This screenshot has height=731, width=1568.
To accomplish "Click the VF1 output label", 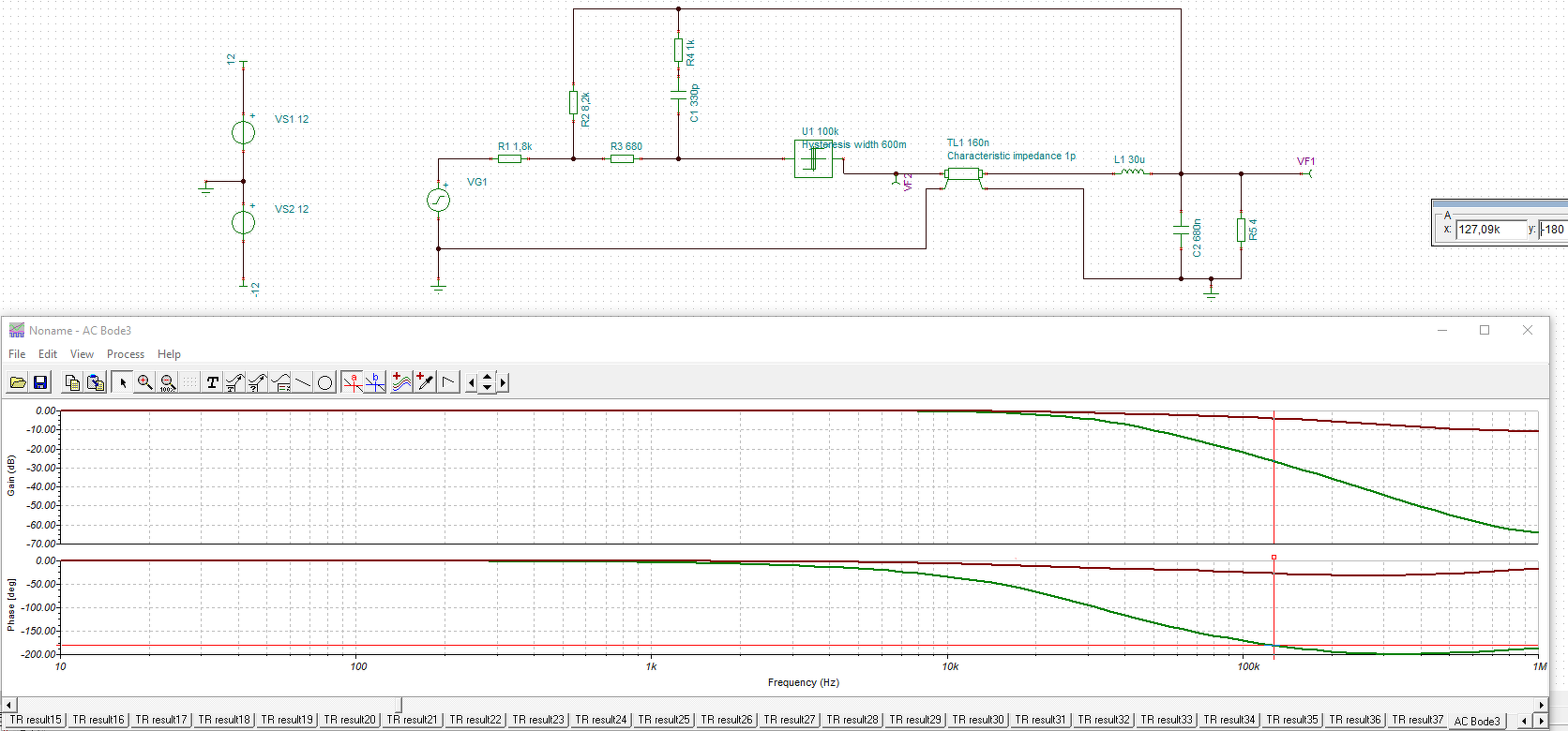I will pos(1305,161).
